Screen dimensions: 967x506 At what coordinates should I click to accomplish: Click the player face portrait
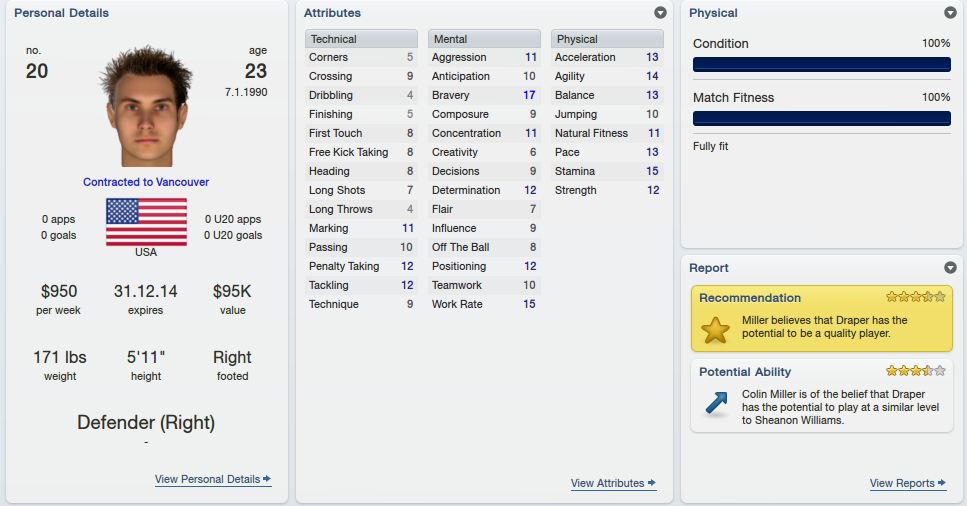point(146,106)
